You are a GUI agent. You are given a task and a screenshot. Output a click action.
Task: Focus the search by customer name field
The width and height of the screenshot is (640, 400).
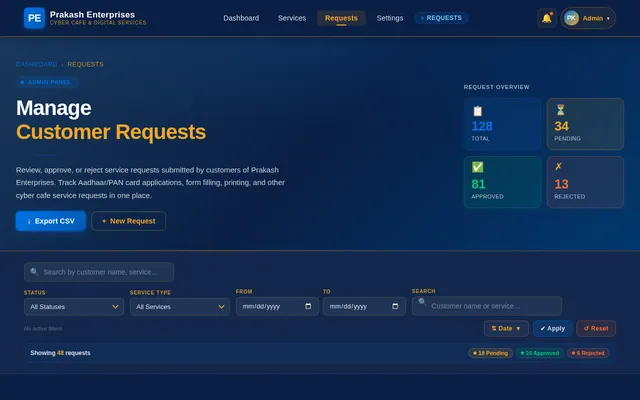[99, 272]
